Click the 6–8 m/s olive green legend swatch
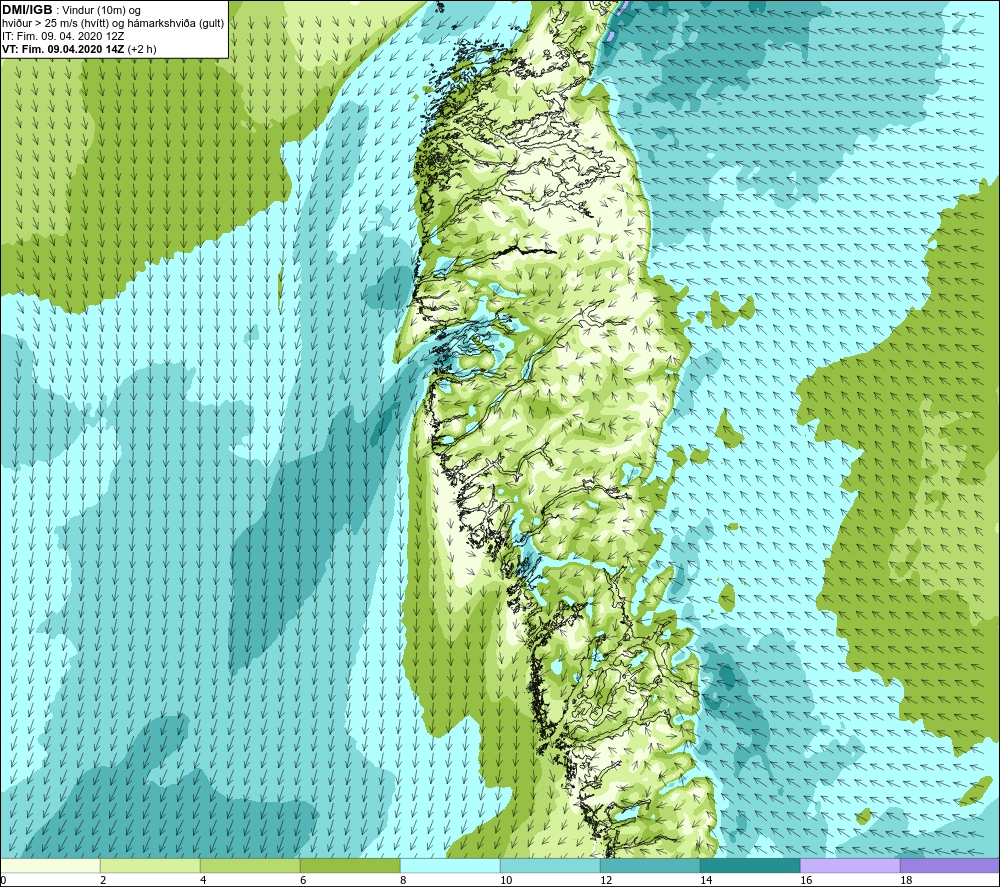The image size is (1000, 887). tap(350, 865)
